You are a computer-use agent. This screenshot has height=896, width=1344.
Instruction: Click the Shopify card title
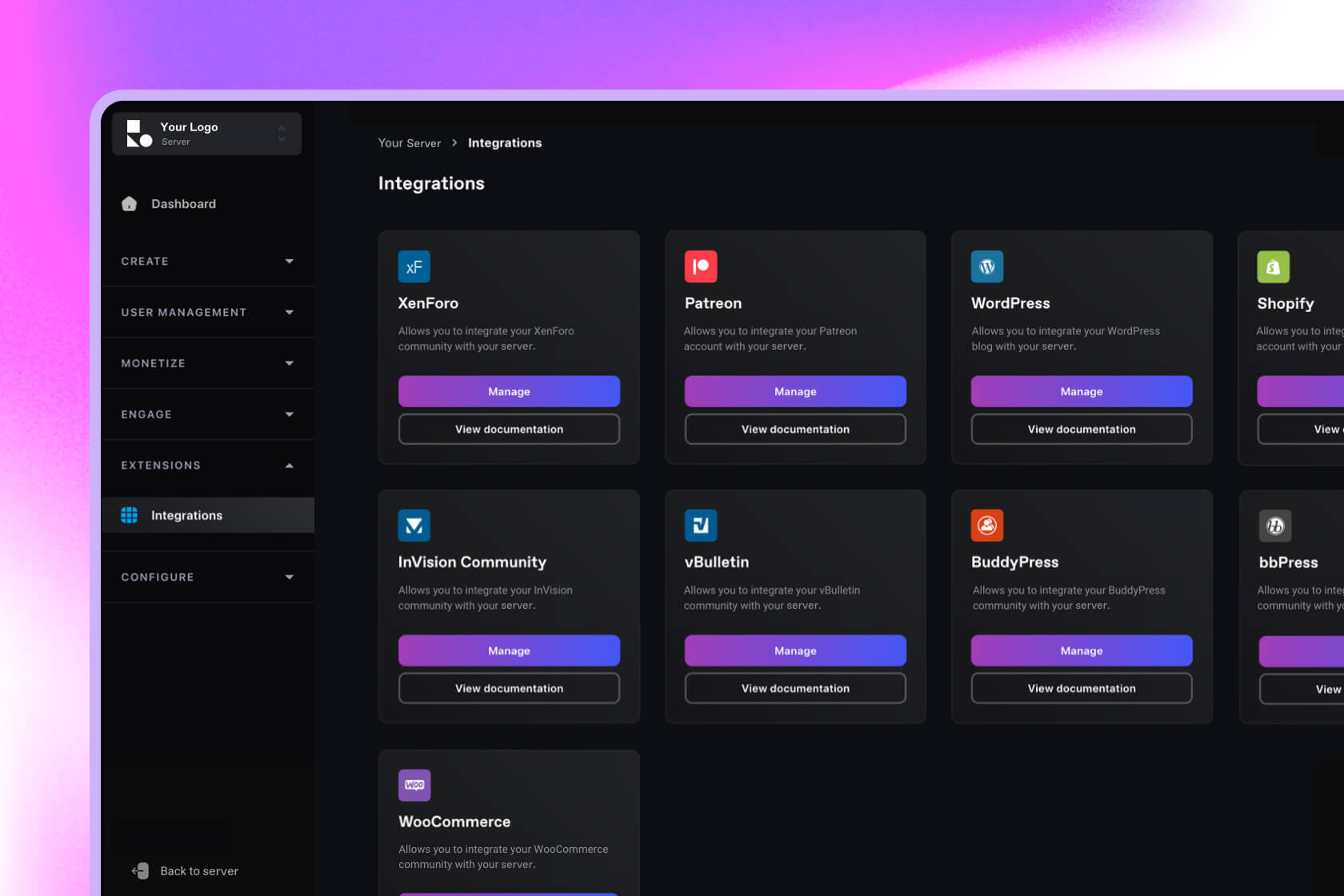1286,304
